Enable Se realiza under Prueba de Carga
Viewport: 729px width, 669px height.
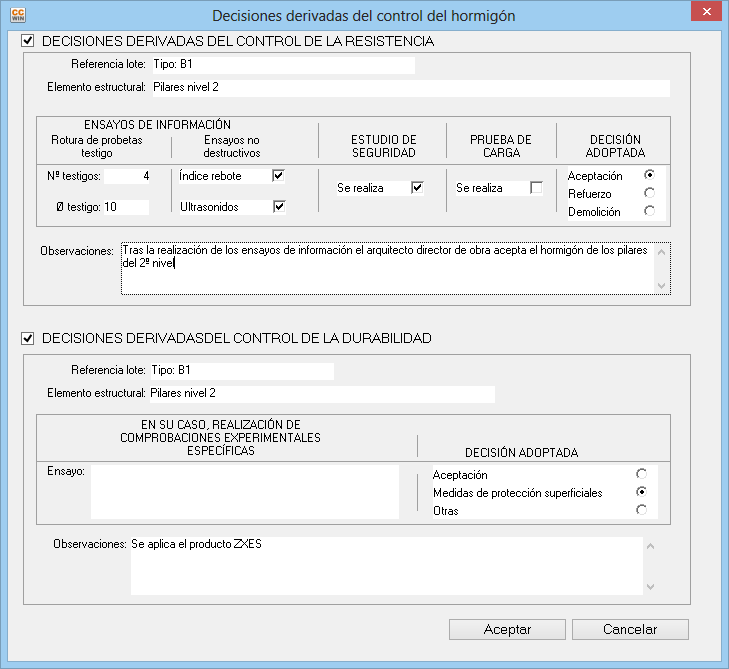coord(536,188)
